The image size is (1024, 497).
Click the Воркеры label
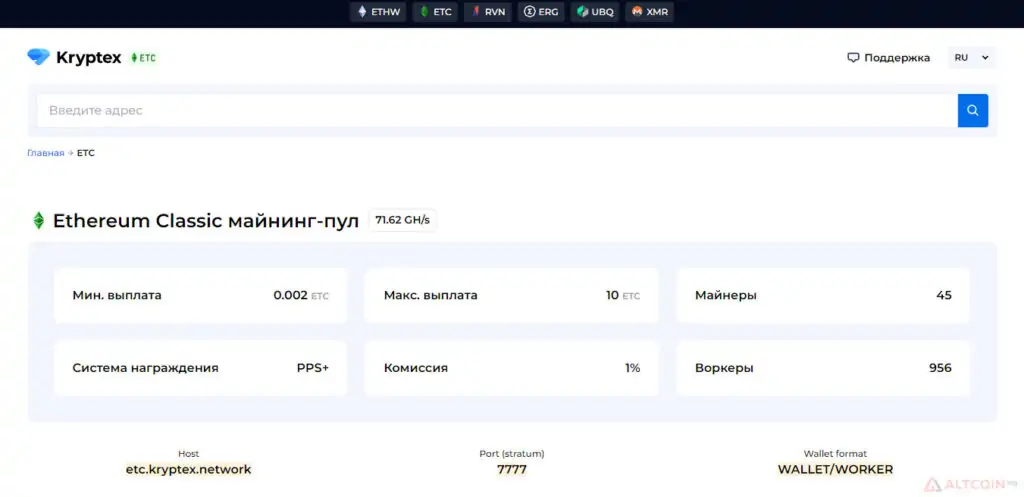point(724,368)
